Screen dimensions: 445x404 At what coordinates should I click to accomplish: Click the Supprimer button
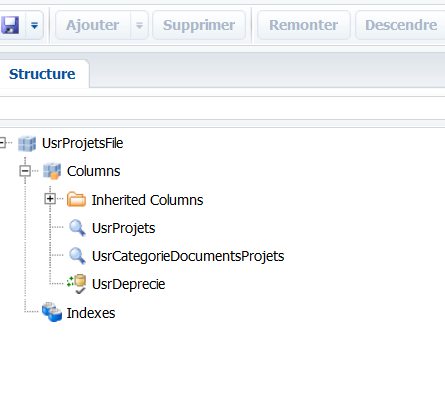199,25
